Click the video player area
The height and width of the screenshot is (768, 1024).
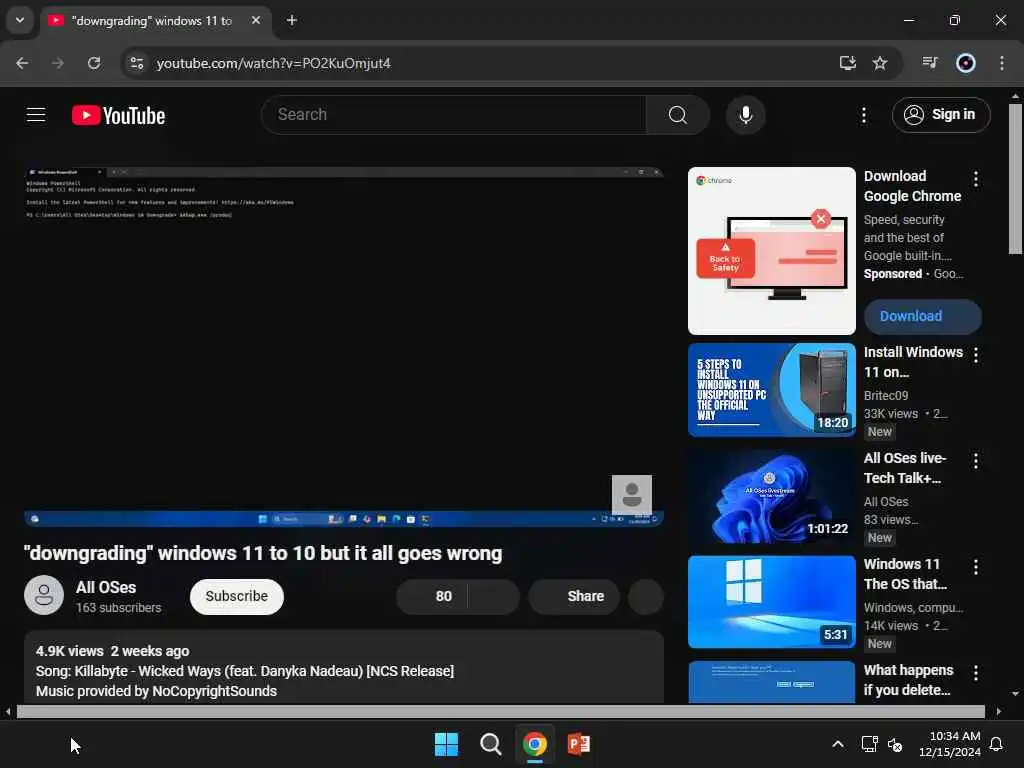(344, 347)
